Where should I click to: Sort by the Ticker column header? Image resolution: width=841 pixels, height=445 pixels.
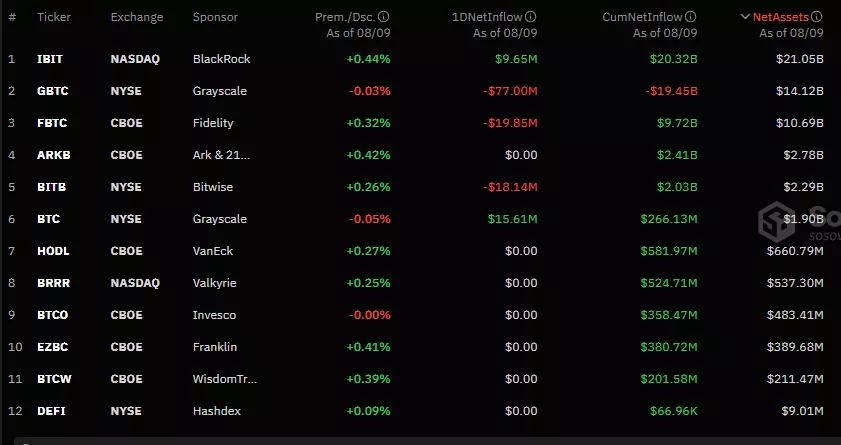(x=53, y=17)
